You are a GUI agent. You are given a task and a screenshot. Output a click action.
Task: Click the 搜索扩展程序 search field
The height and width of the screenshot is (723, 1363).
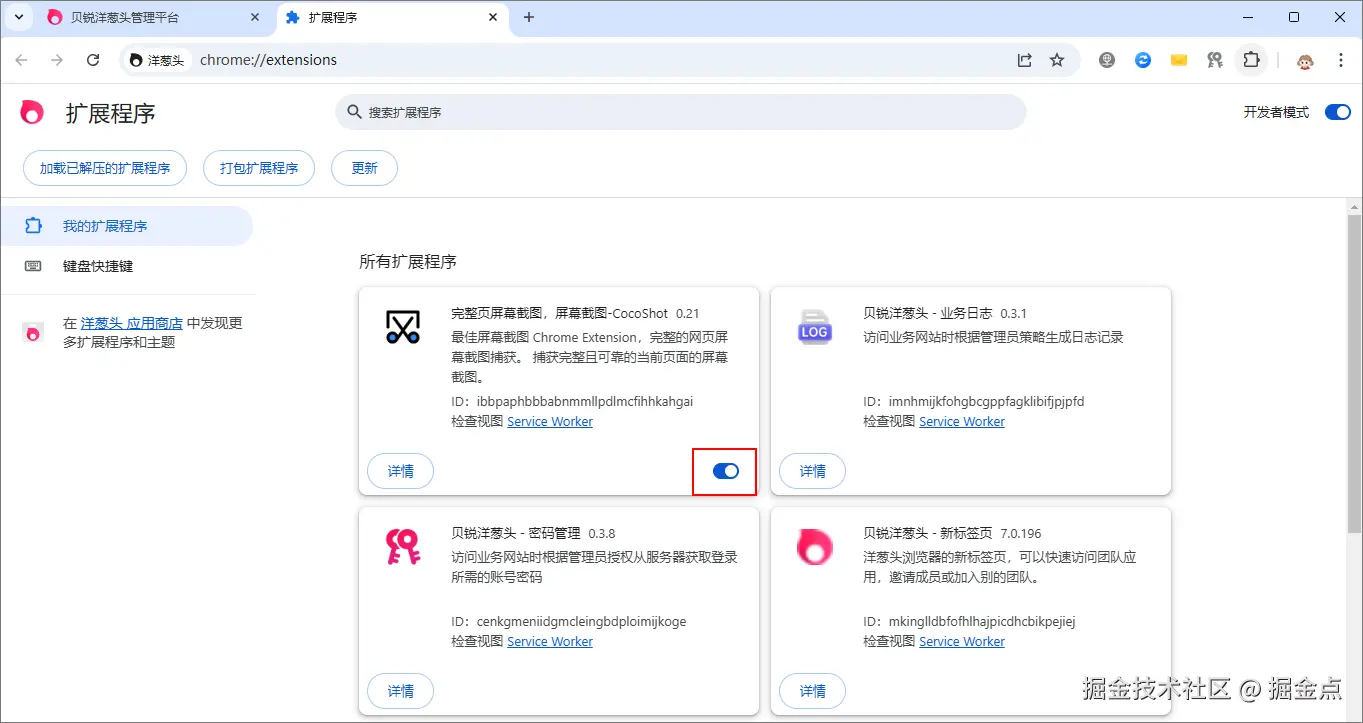click(x=680, y=112)
